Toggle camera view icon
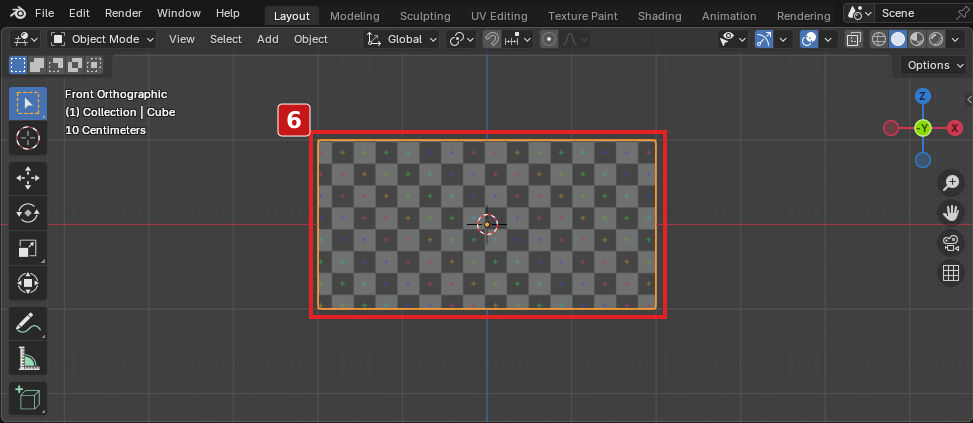This screenshot has height=423, width=973. [951, 243]
